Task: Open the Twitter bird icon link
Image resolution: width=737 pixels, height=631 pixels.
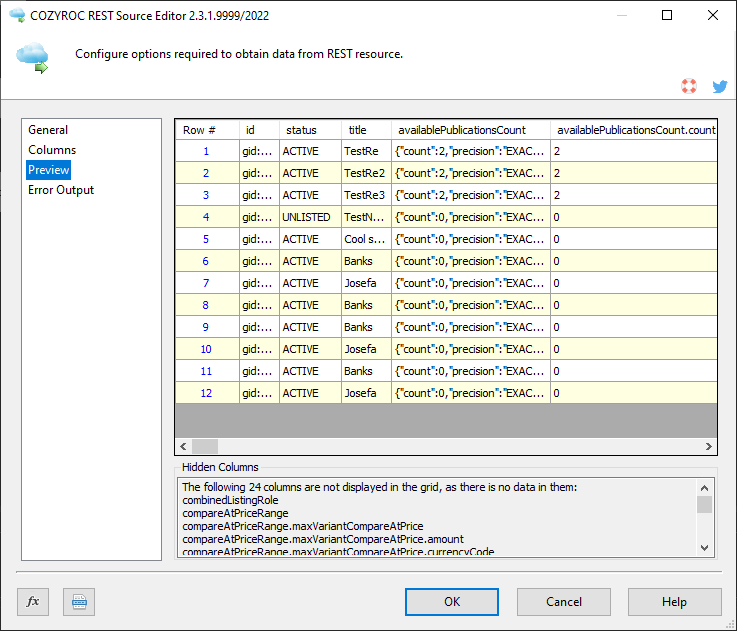Action: [x=719, y=87]
